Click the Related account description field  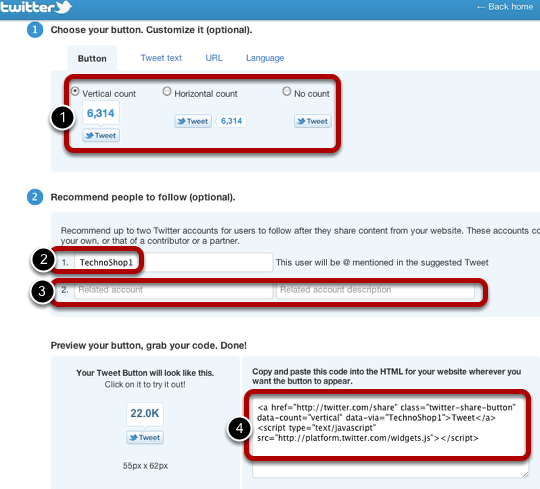click(375, 290)
